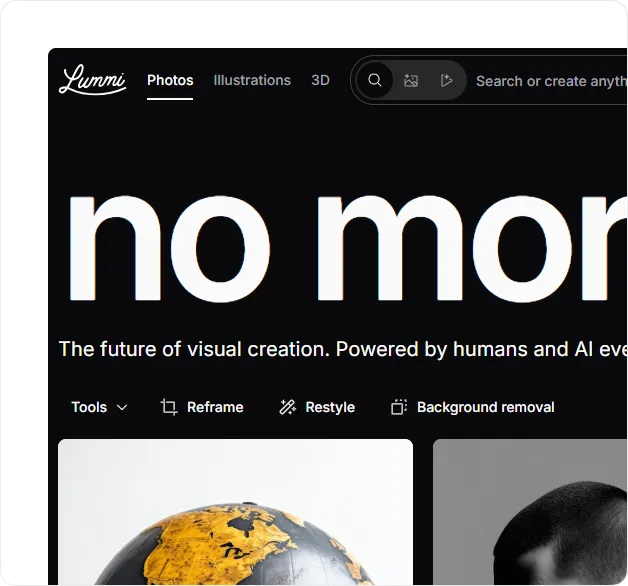Select the Background removal text link
This screenshot has width=628, height=586.
tap(485, 407)
